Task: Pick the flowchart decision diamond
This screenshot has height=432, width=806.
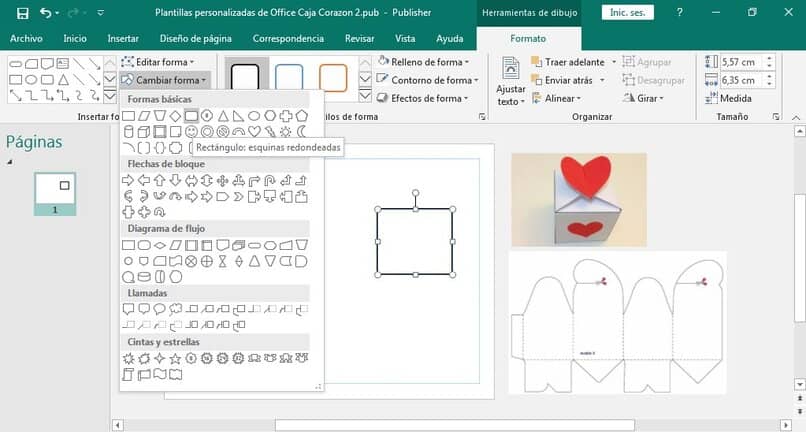Action: (x=160, y=245)
